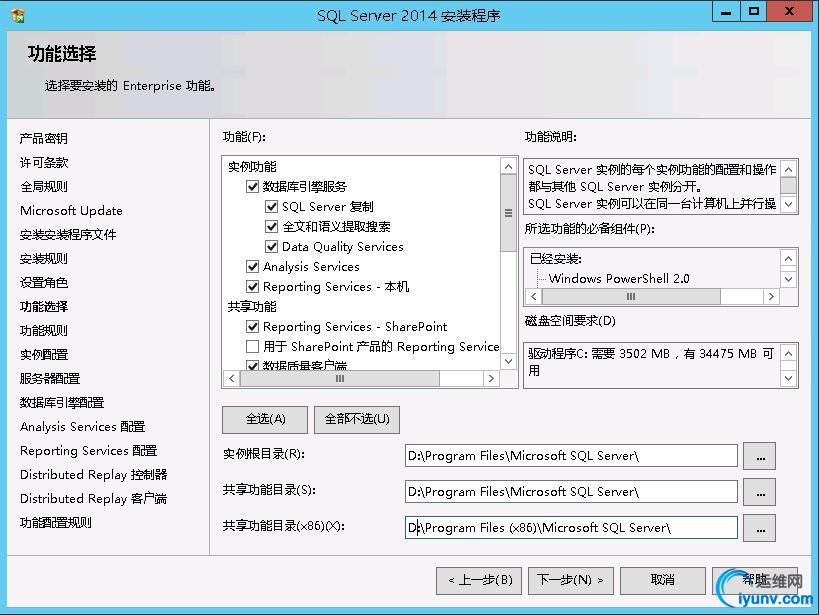Select the 许可条款 step in sidebar
This screenshot has width=819, height=615.
[44, 163]
